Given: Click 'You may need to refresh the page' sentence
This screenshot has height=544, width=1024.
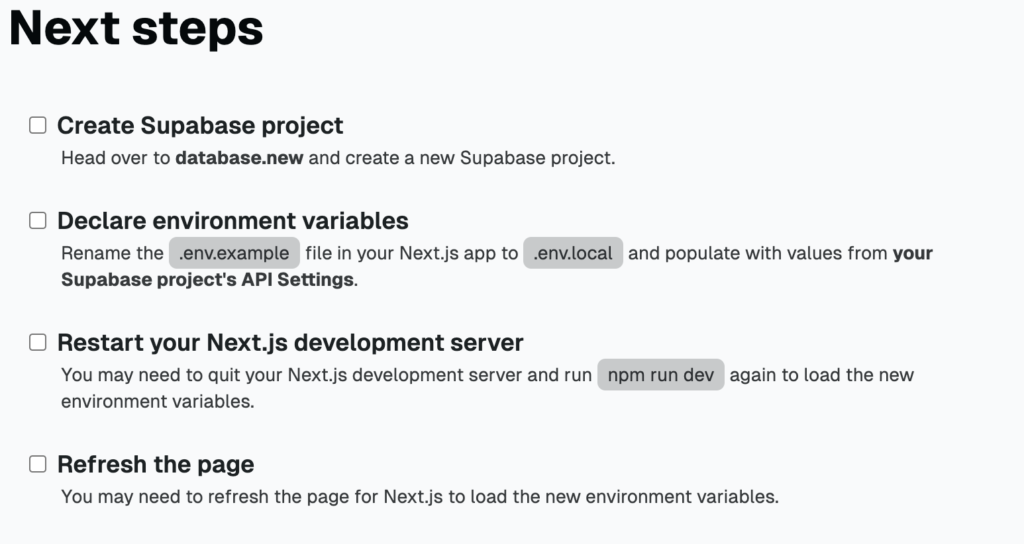Looking at the screenshot, I should 419,496.
